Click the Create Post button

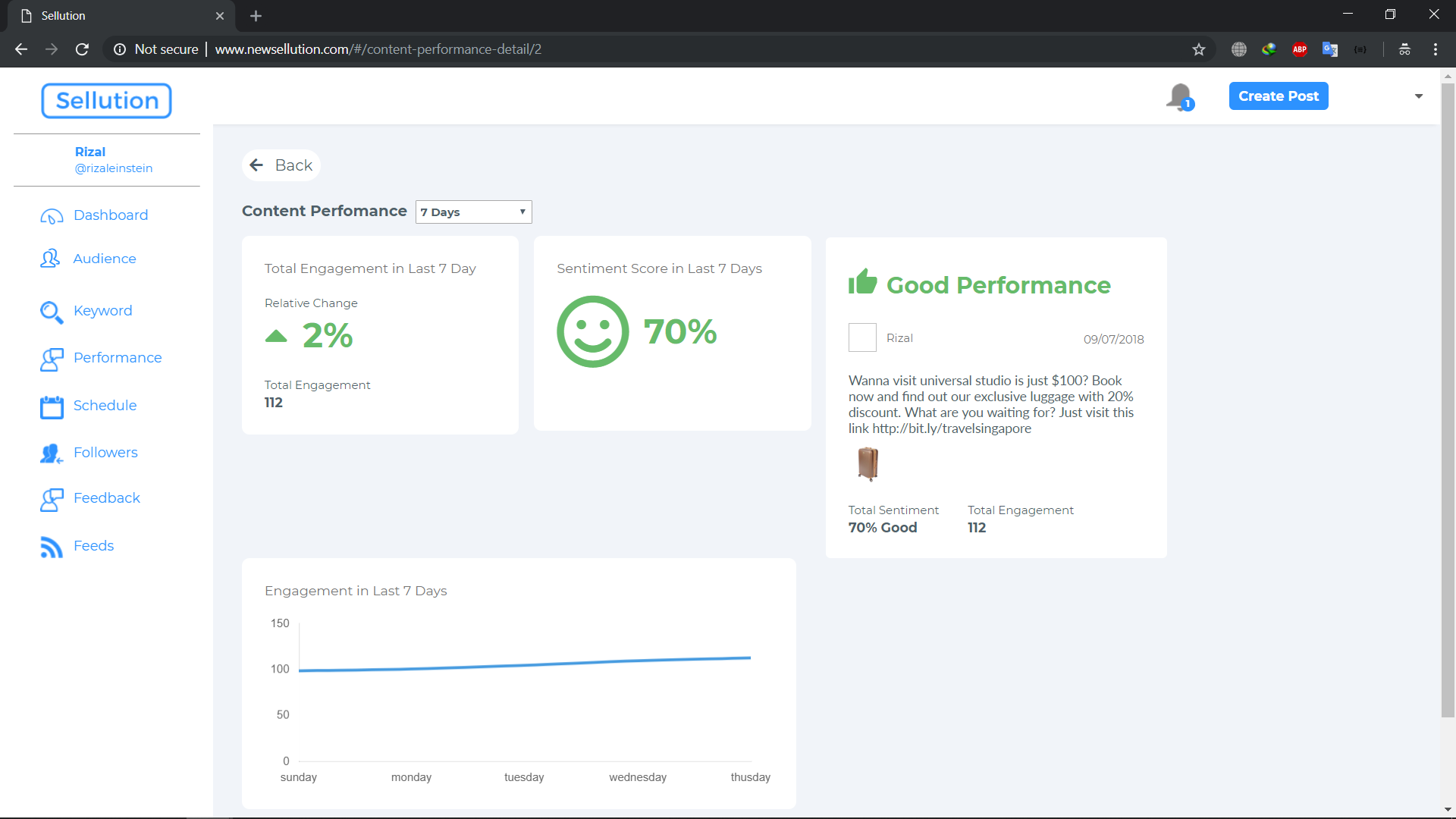point(1278,96)
